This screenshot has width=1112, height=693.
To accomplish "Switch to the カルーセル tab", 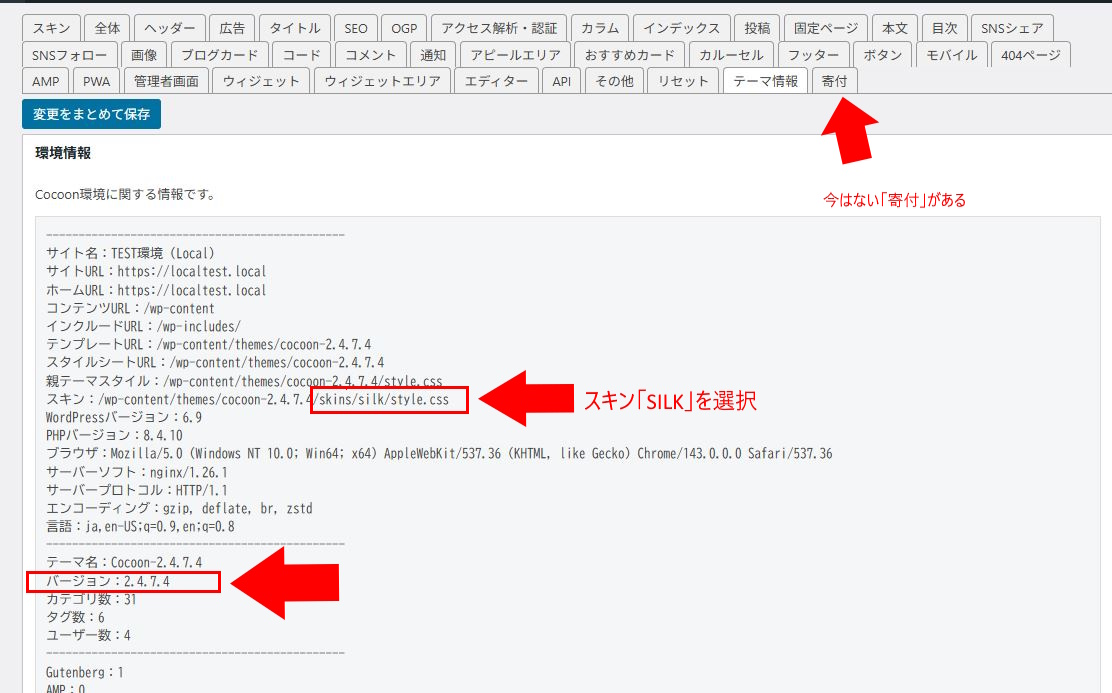I will 731,55.
